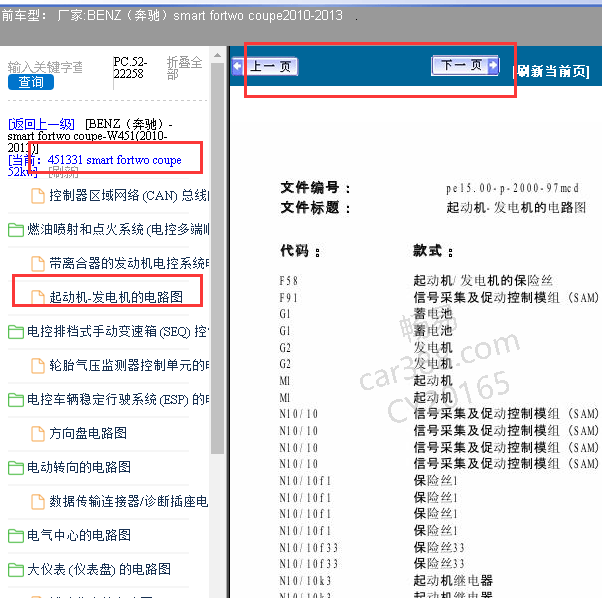Click file number pe15.00-p-2000-97mcd
Image resolution: width=602 pixels, height=598 pixels.
[512, 188]
